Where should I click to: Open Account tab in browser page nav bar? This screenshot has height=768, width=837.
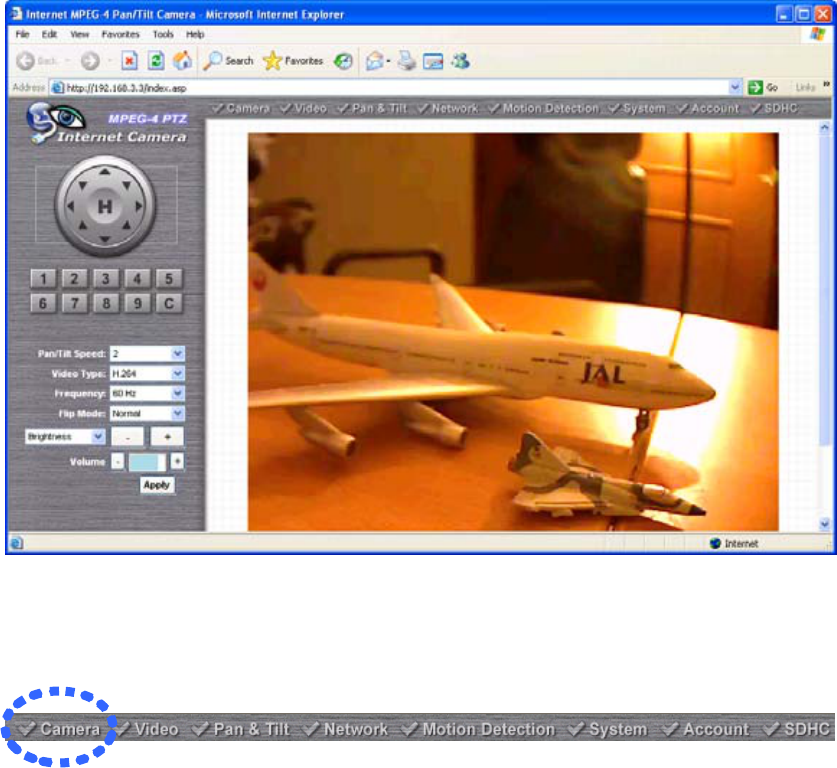coord(708,108)
